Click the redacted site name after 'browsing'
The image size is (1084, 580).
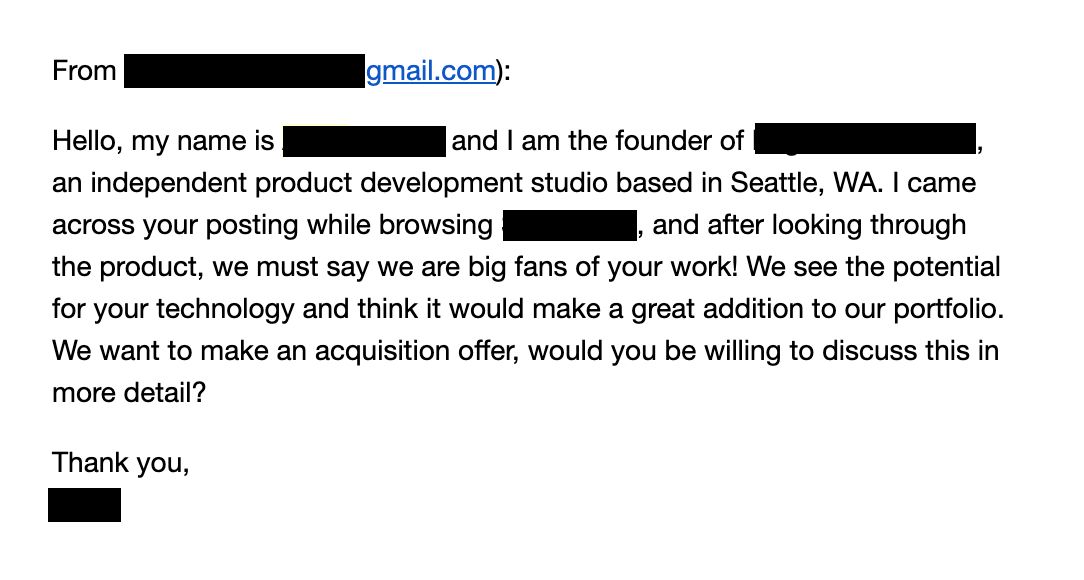tap(570, 225)
